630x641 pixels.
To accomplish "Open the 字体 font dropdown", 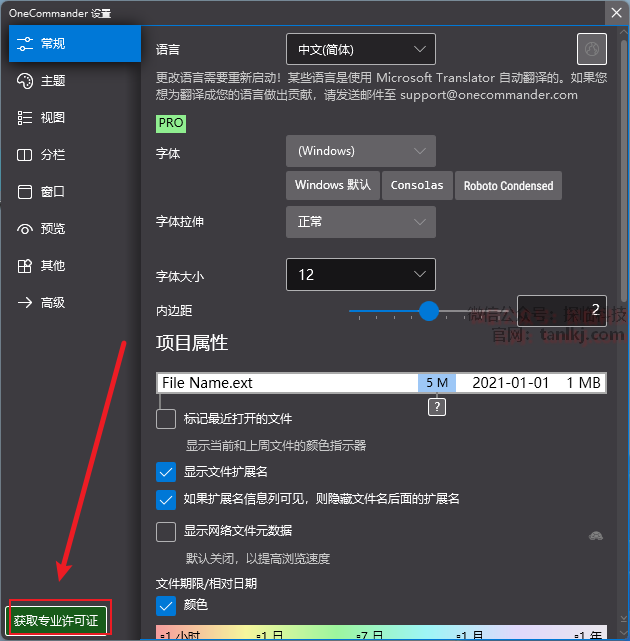I will [x=361, y=151].
